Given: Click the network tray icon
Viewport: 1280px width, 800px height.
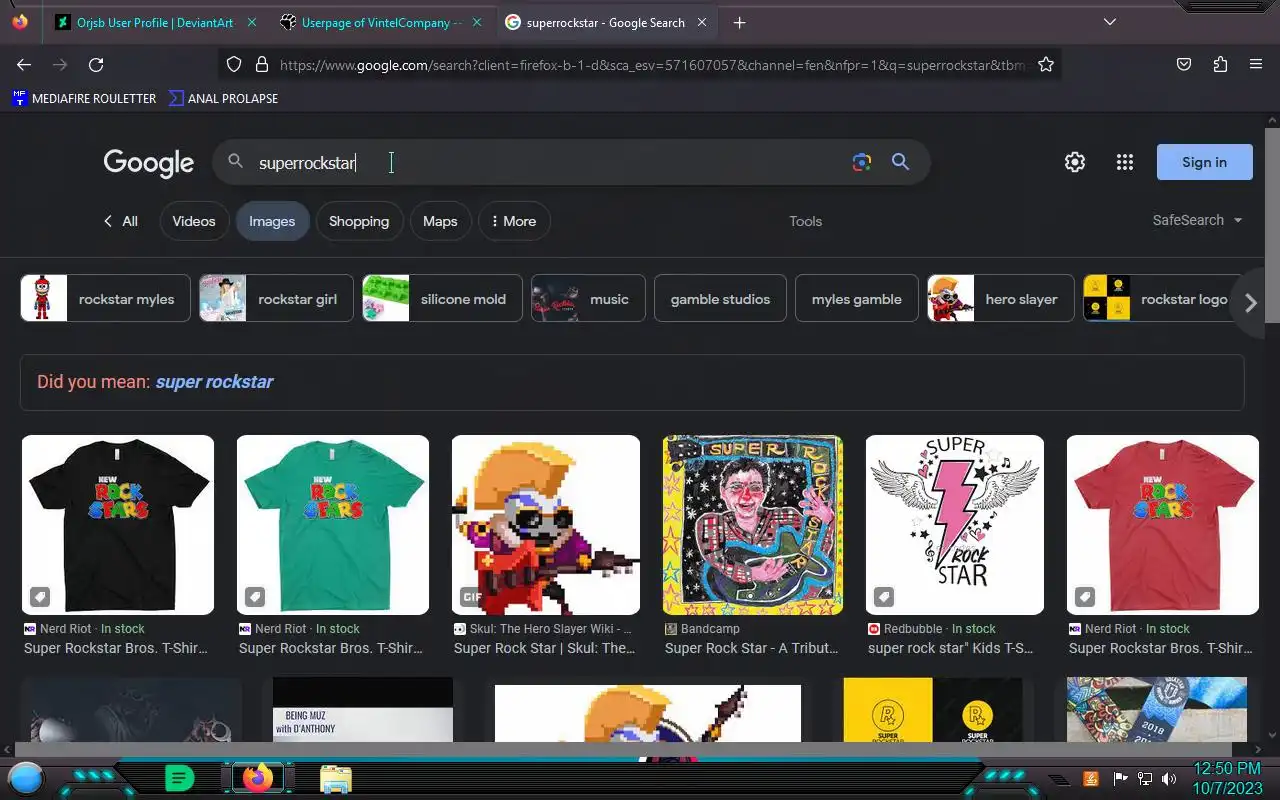Looking at the screenshot, I should 1145,778.
